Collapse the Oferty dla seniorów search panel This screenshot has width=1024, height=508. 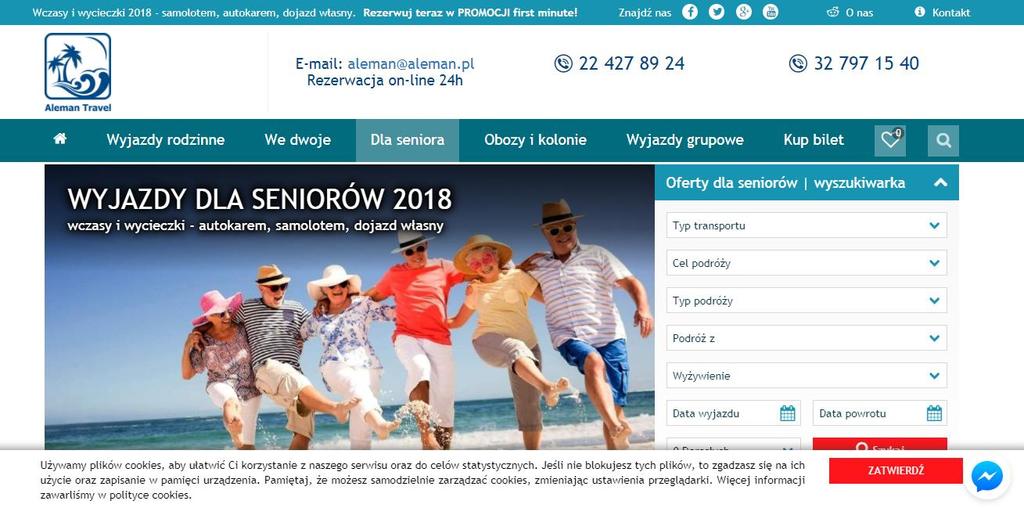[940, 183]
